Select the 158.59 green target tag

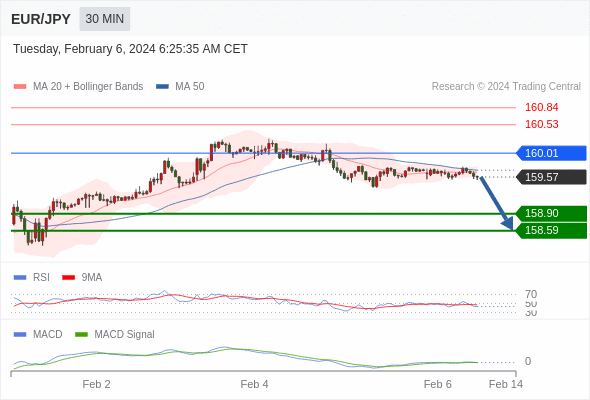[x=551, y=230]
